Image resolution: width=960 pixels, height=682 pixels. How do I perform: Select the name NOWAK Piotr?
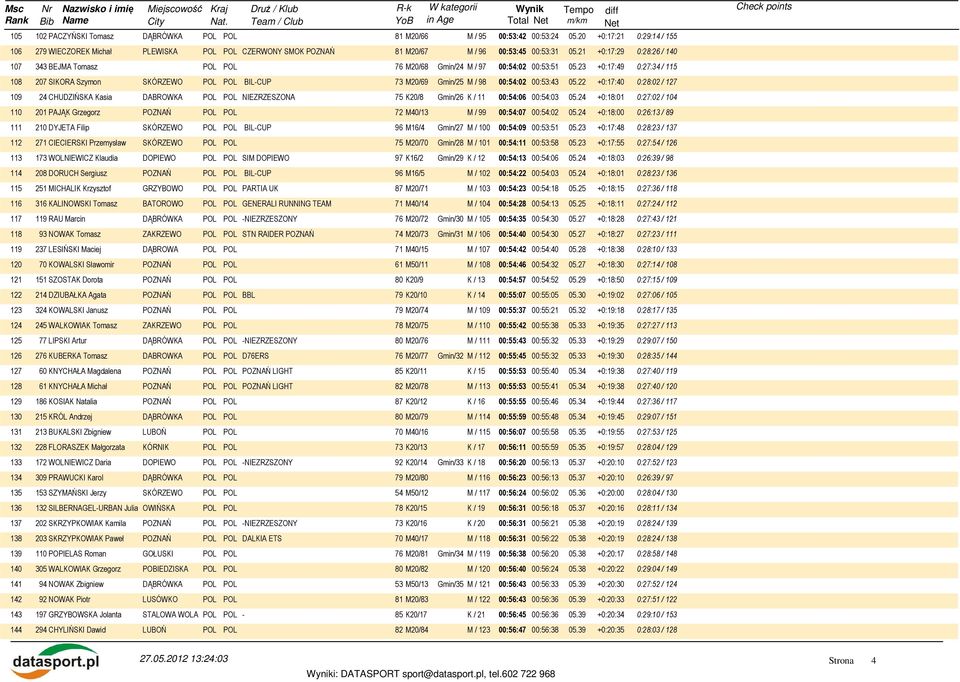[69, 599]
